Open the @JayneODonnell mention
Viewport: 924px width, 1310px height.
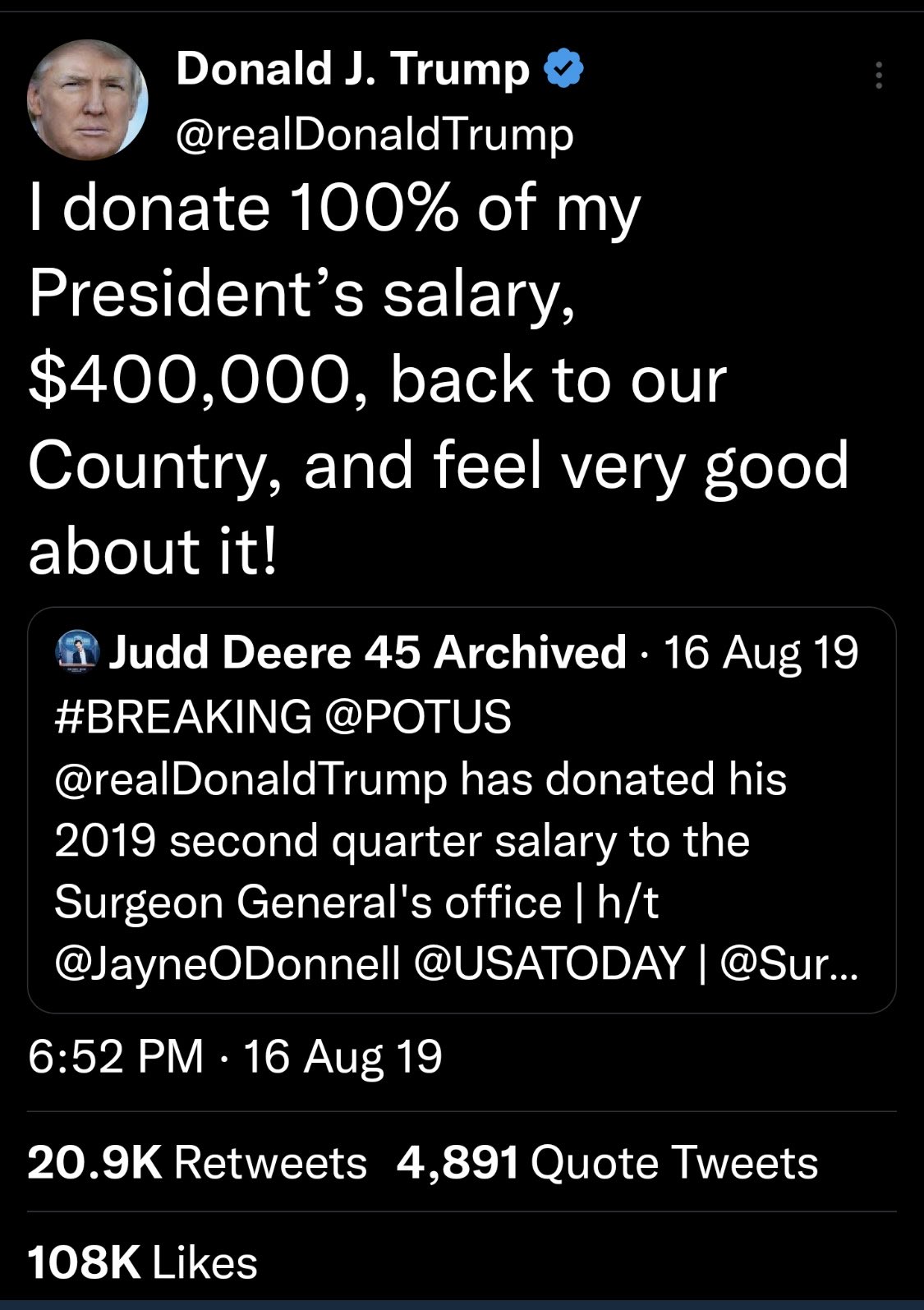point(228,963)
